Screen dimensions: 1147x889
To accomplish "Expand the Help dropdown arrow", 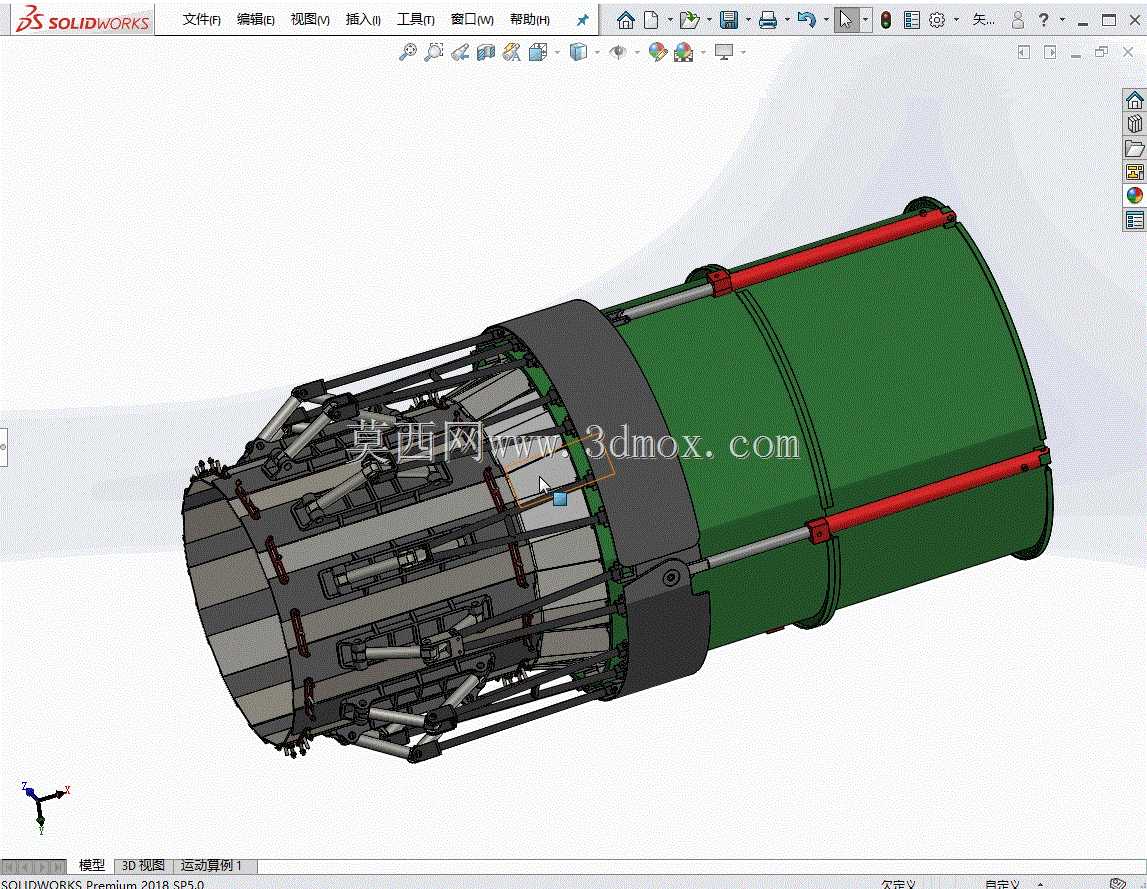I will 1062,20.
